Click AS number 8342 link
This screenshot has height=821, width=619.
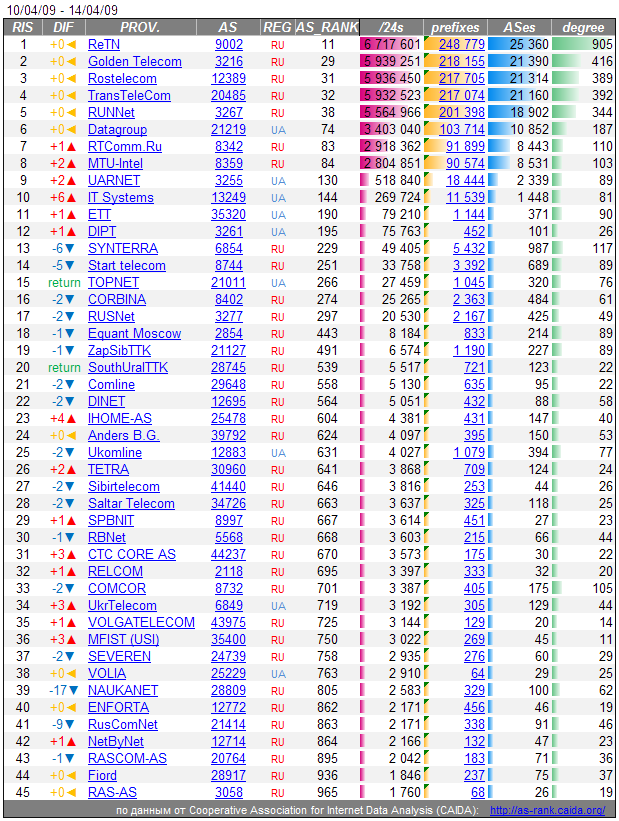pyautogui.click(x=229, y=147)
